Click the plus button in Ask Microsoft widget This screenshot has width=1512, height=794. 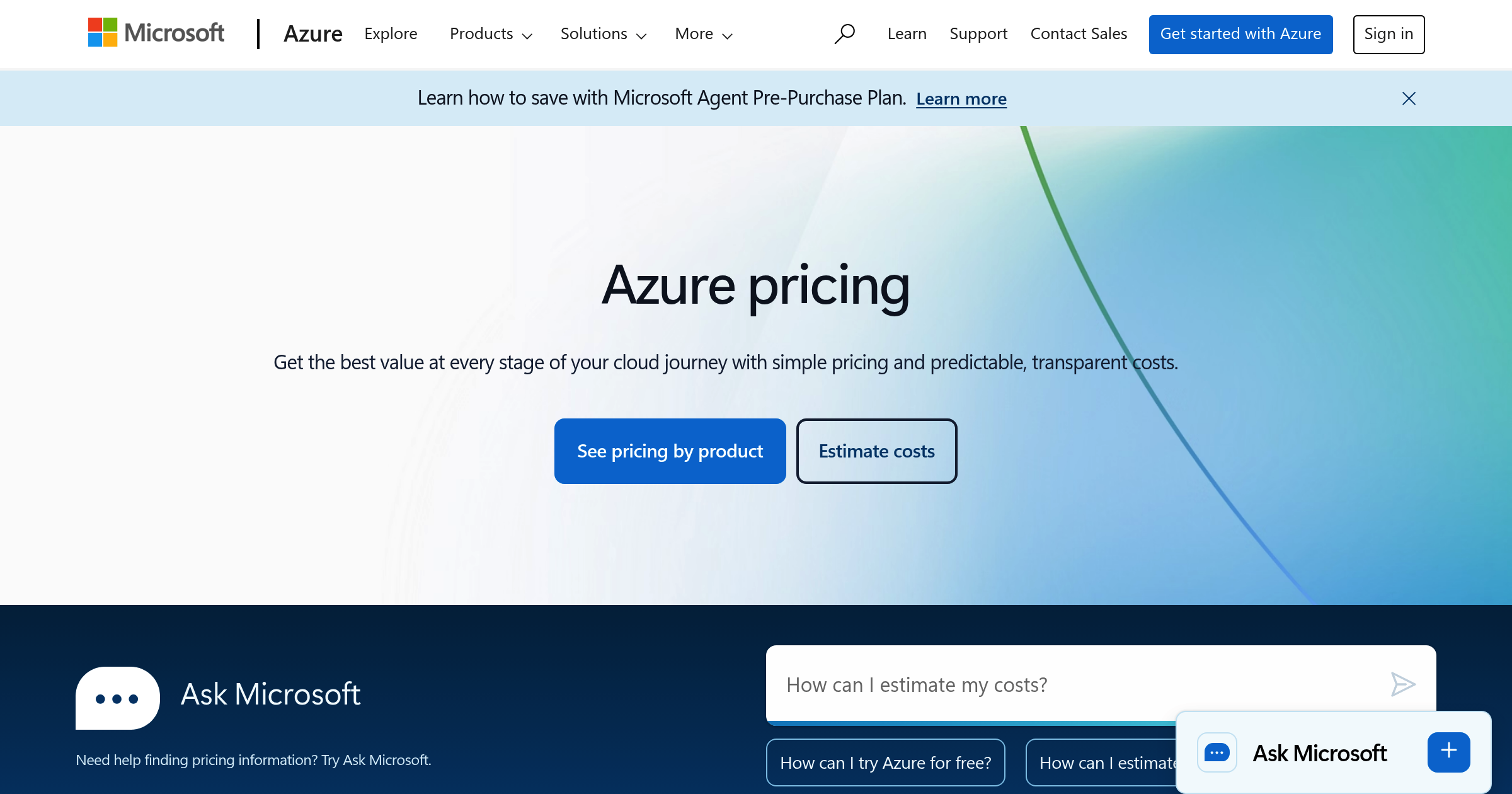coord(1448,751)
